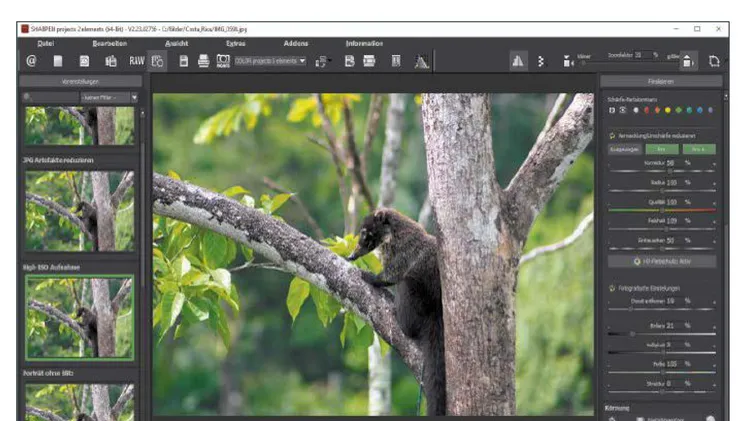Screen dimensions: 750x421
Task: Open the Datei menu
Action: point(45,43)
